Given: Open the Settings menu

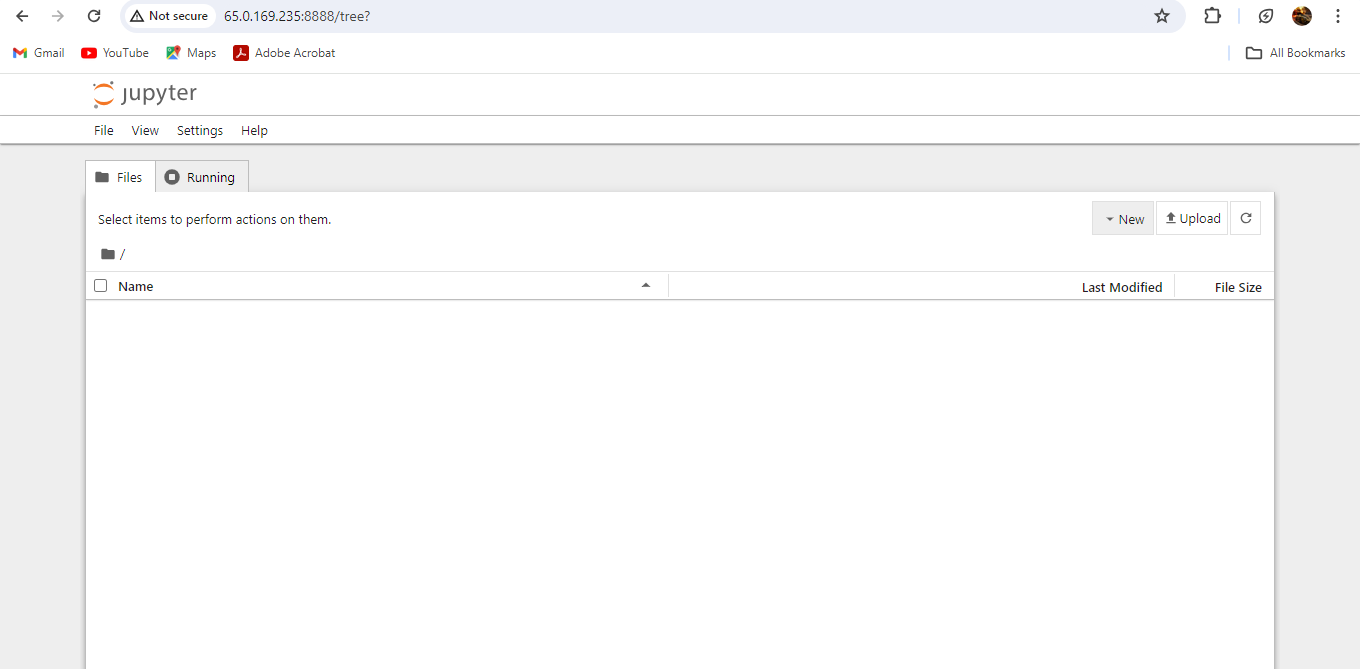Looking at the screenshot, I should (x=199, y=130).
